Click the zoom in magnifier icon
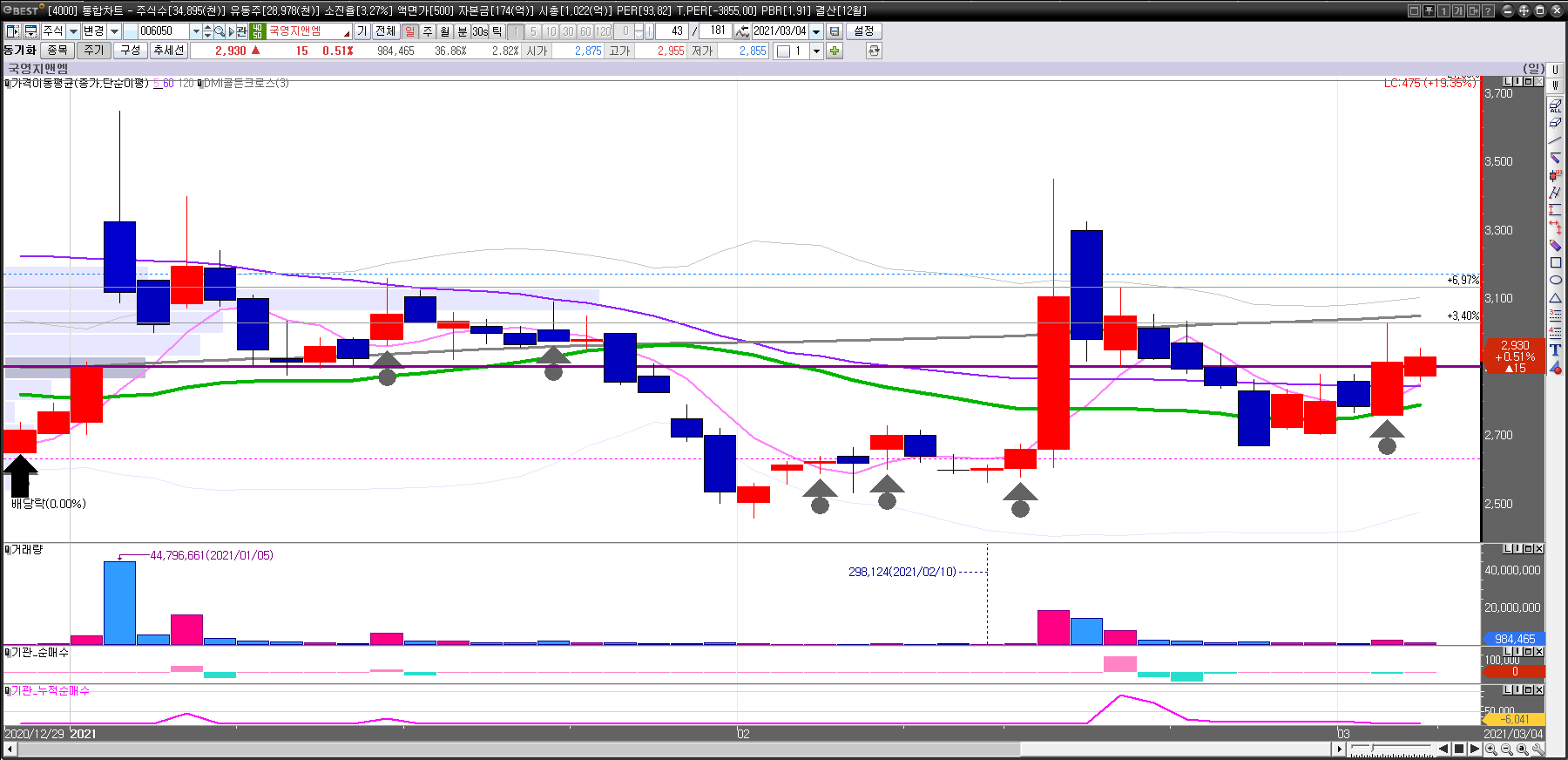1568x760 pixels. (x=1490, y=750)
